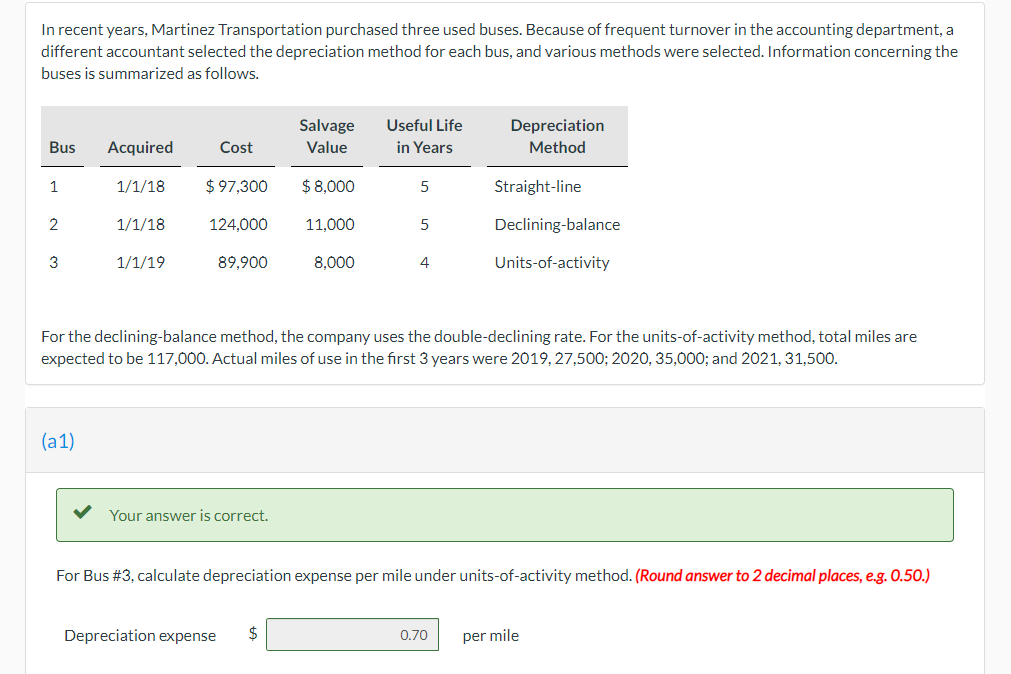Click the useful life value 4
The height and width of the screenshot is (674, 1011).
[x=424, y=263]
